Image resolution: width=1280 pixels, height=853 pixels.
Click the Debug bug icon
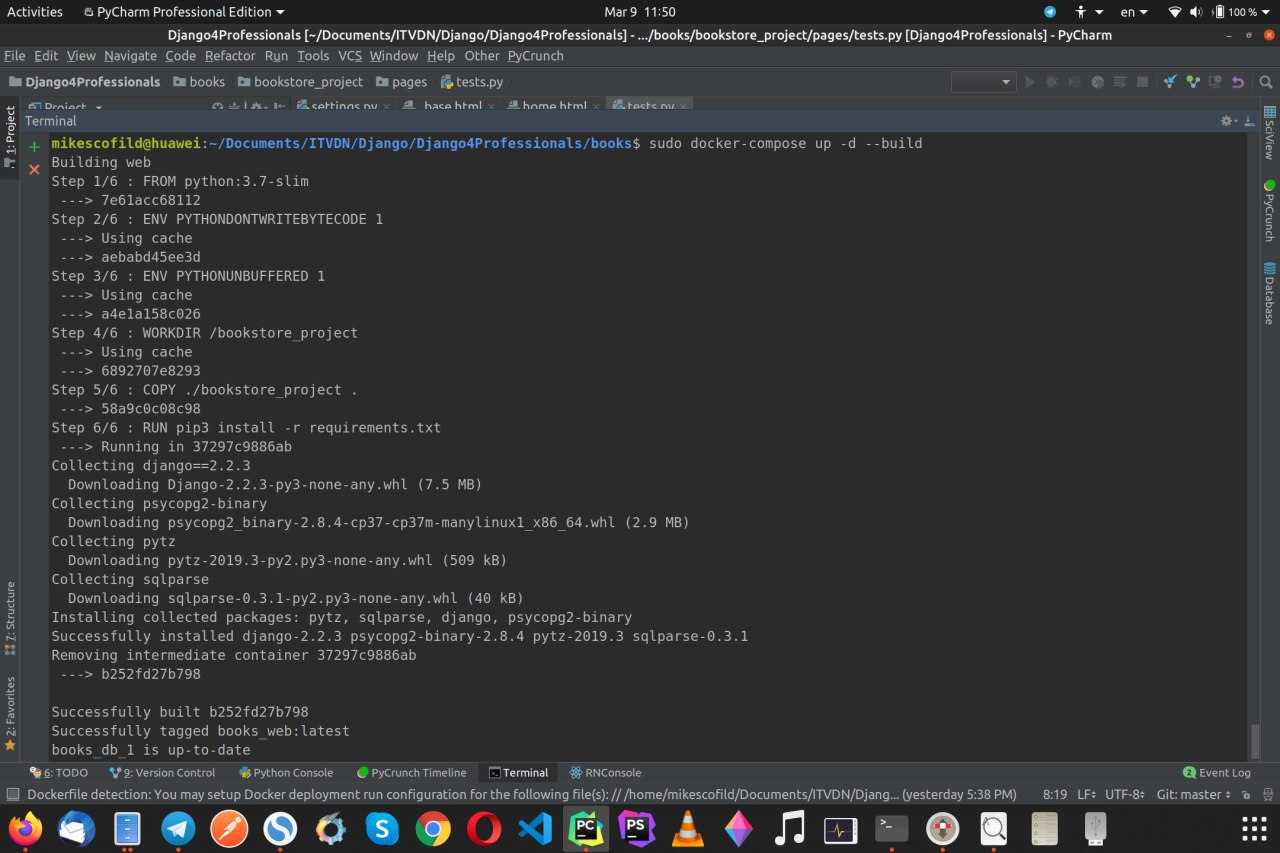(x=1052, y=82)
